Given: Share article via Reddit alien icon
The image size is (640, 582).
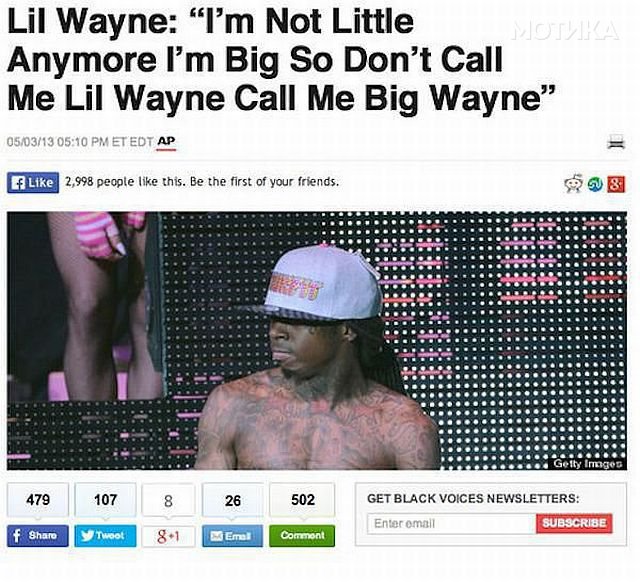Looking at the screenshot, I should coord(573,184).
